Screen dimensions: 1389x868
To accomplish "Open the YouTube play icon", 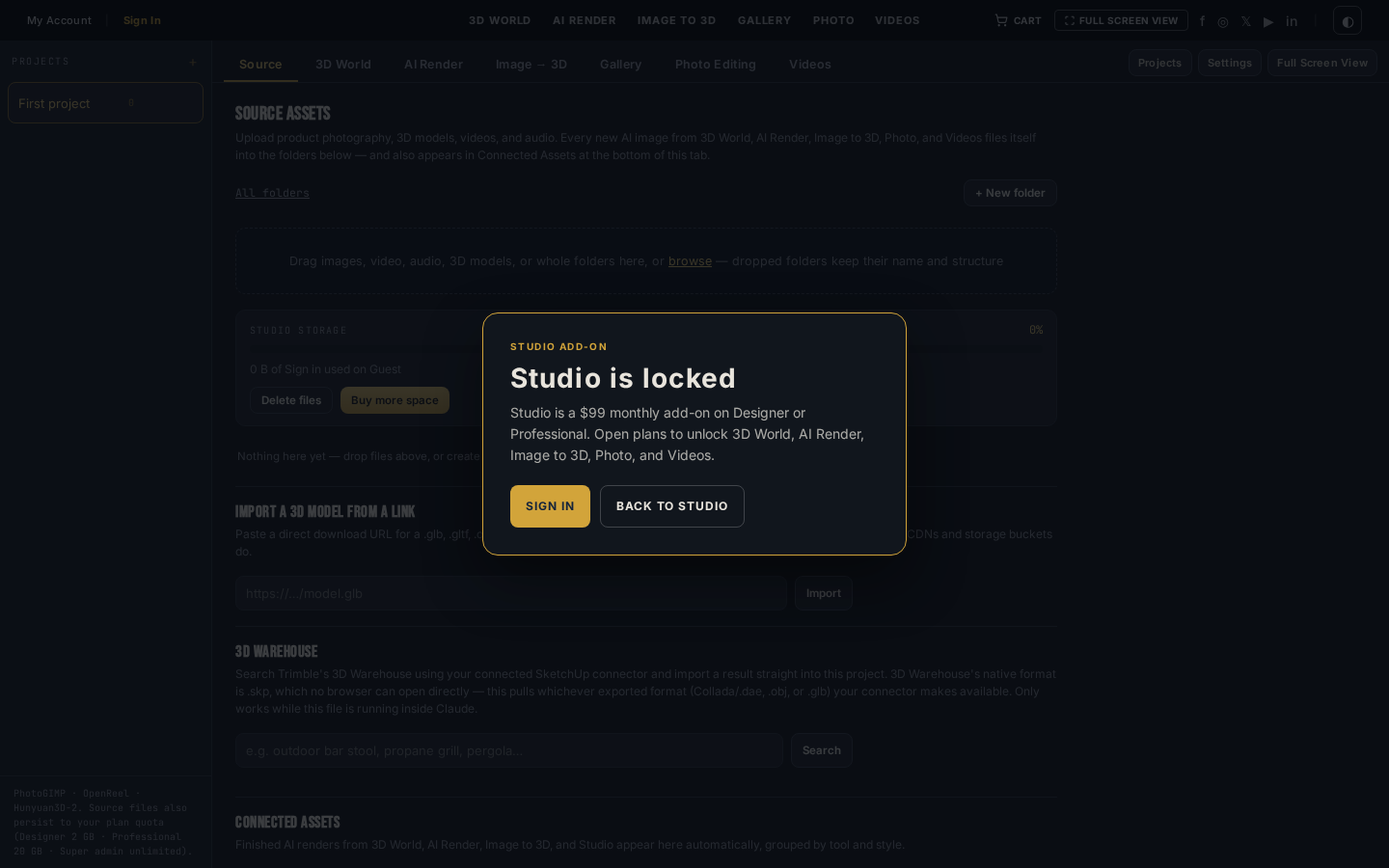I will pos(1268,21).
